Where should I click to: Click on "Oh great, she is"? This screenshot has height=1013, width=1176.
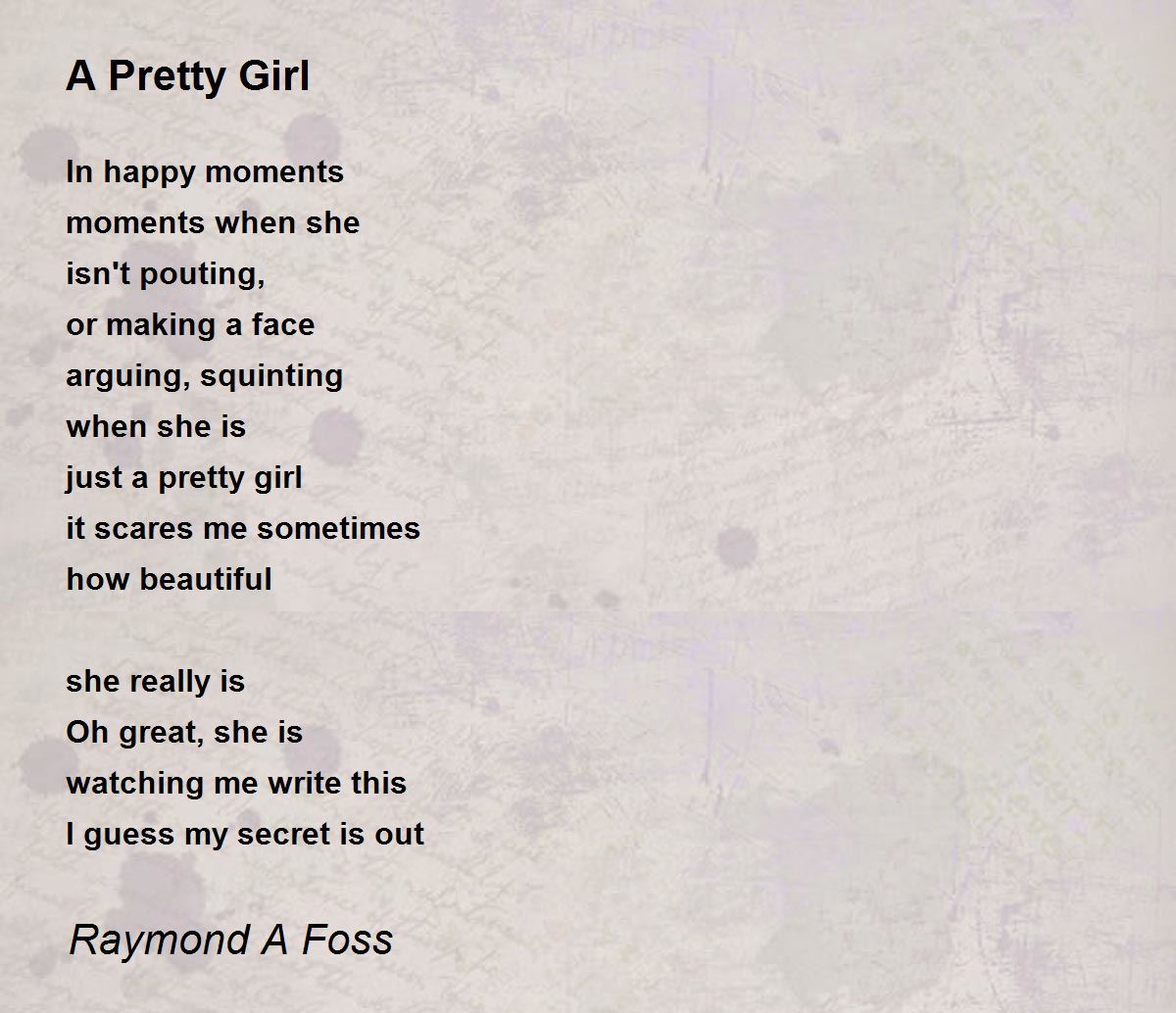click(184, 732)
